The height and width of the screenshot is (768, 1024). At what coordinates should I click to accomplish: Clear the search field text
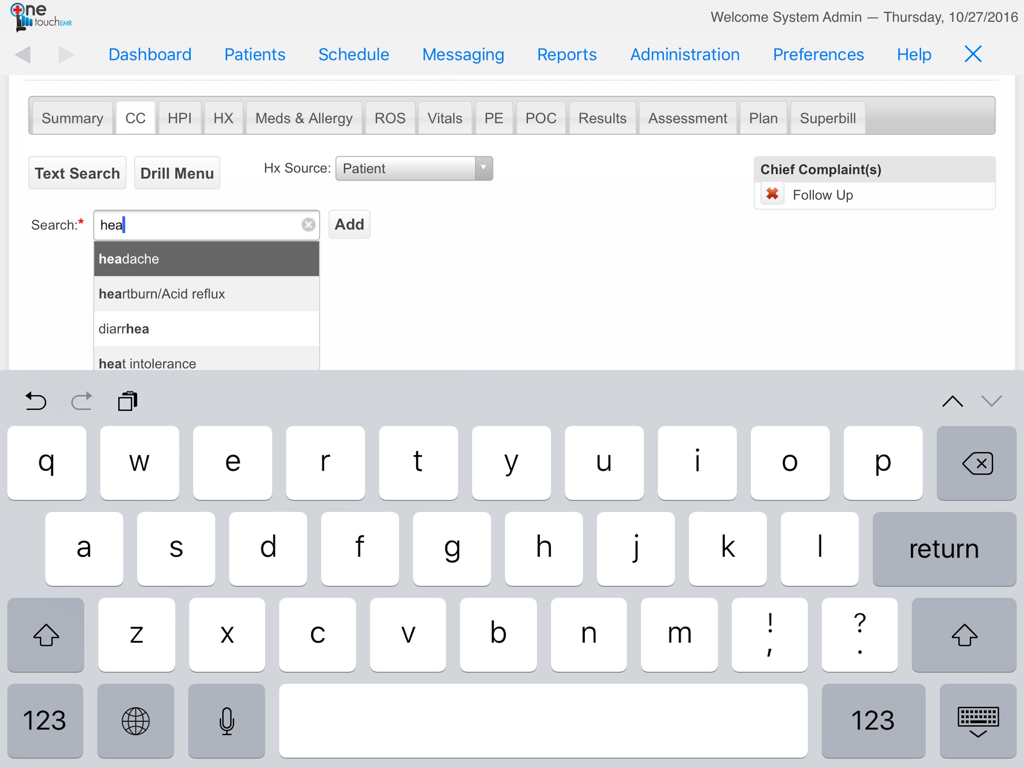[x=308, y=224]
